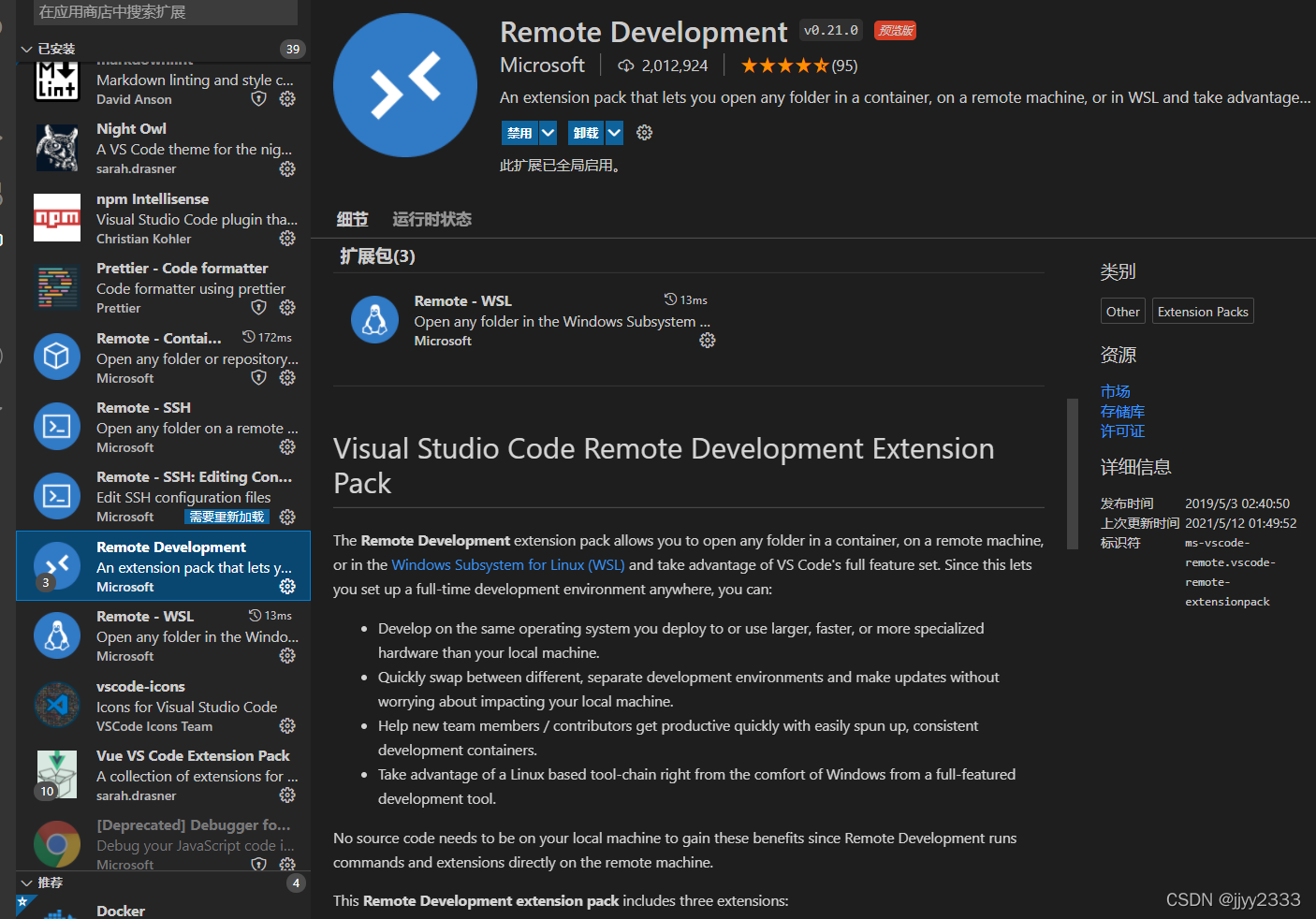Click gear icon on Remote - WSL pack card

(x=708, y=341)
